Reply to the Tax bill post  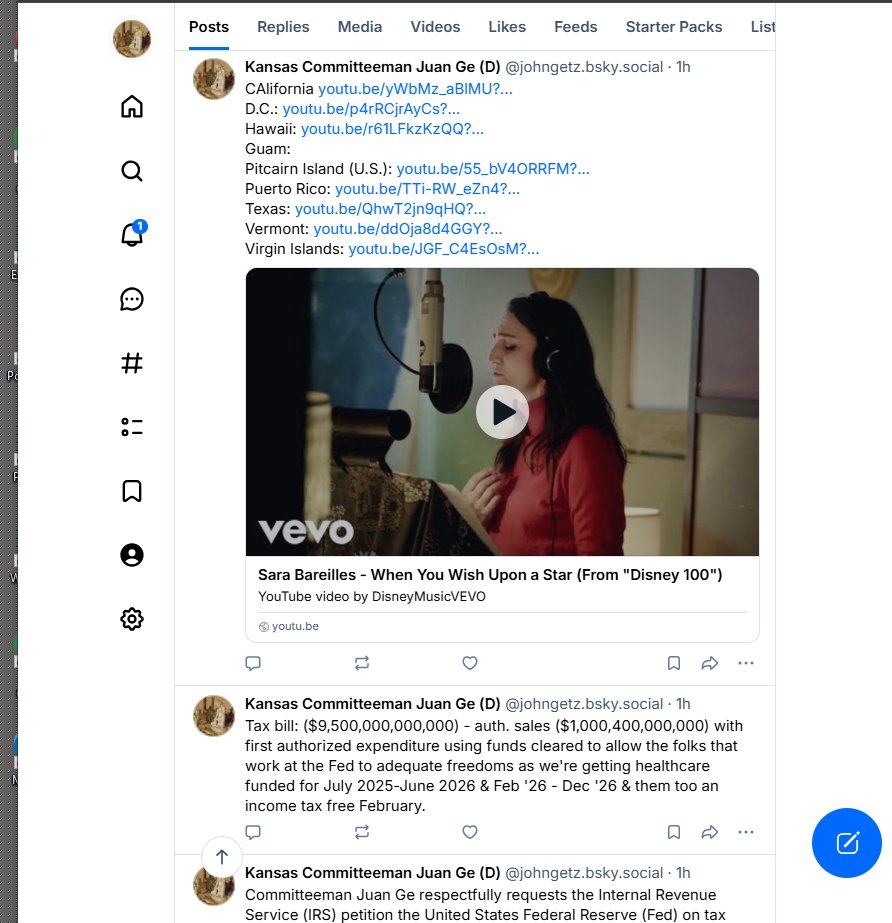pos(253,832)
